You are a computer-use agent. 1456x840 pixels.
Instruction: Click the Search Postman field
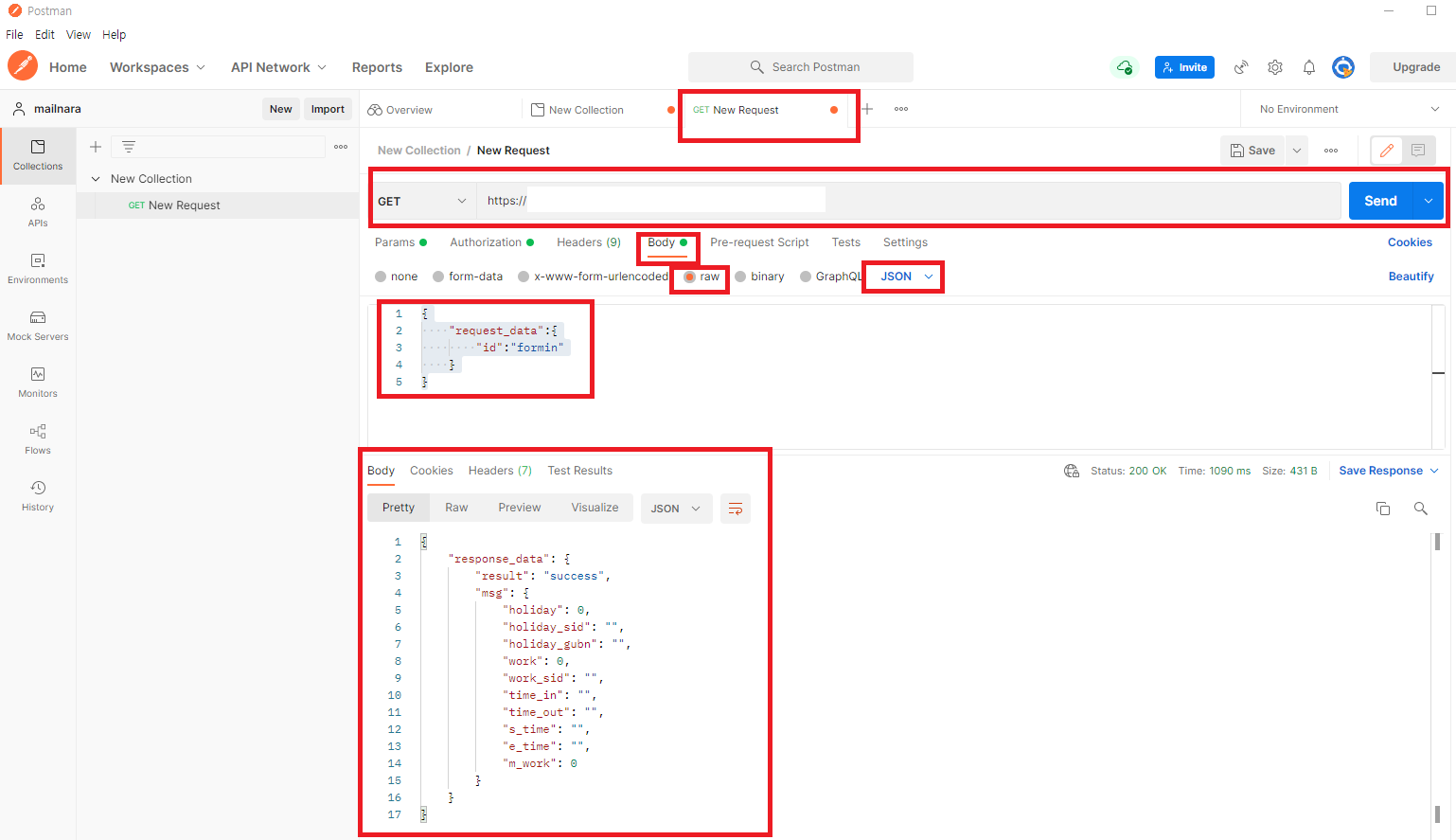(x=801, y=67)
